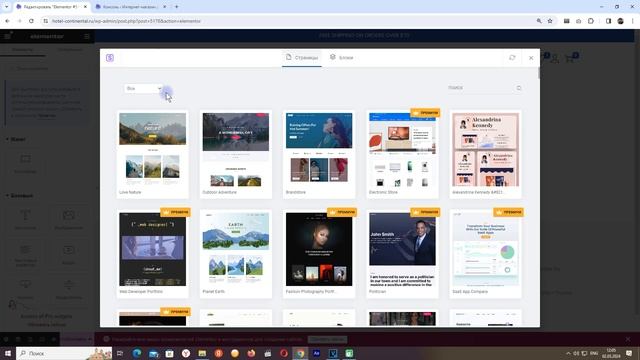Open the Brandstore template thumbnail
Screen dimensions: 640x360
[319, 149]
